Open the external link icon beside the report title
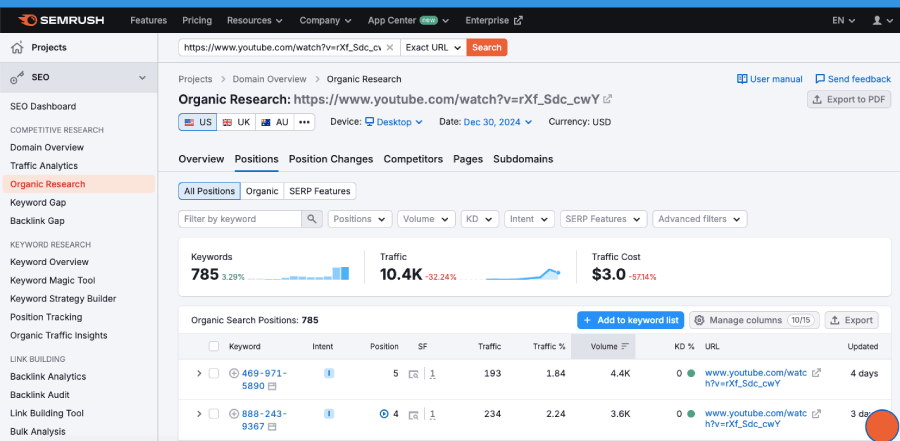900x441 pixels. tap(607, 99)
